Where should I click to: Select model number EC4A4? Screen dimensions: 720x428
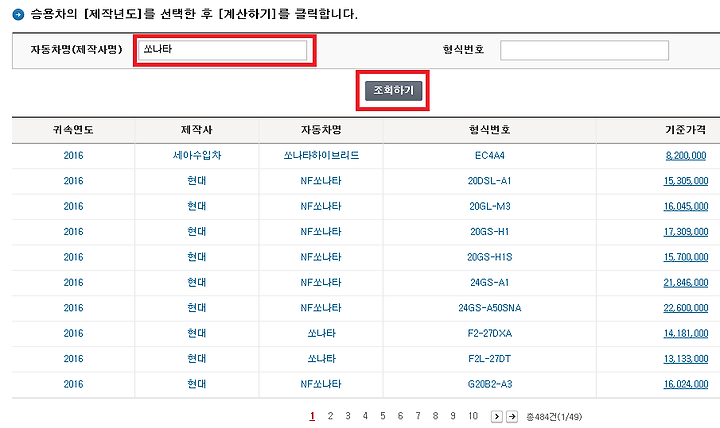pyautogui.click(x=489, y=156)
